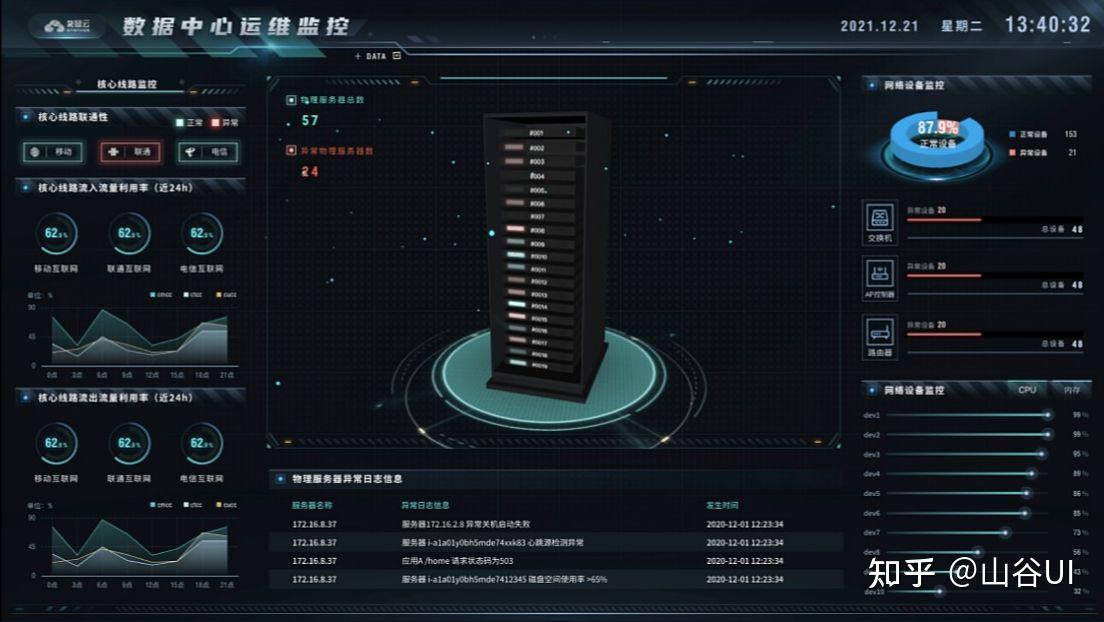The height and width of the screenshot is (622, 1104).
Task: Select the log row about 状态码为503
Action: click(x=556, y=561)
